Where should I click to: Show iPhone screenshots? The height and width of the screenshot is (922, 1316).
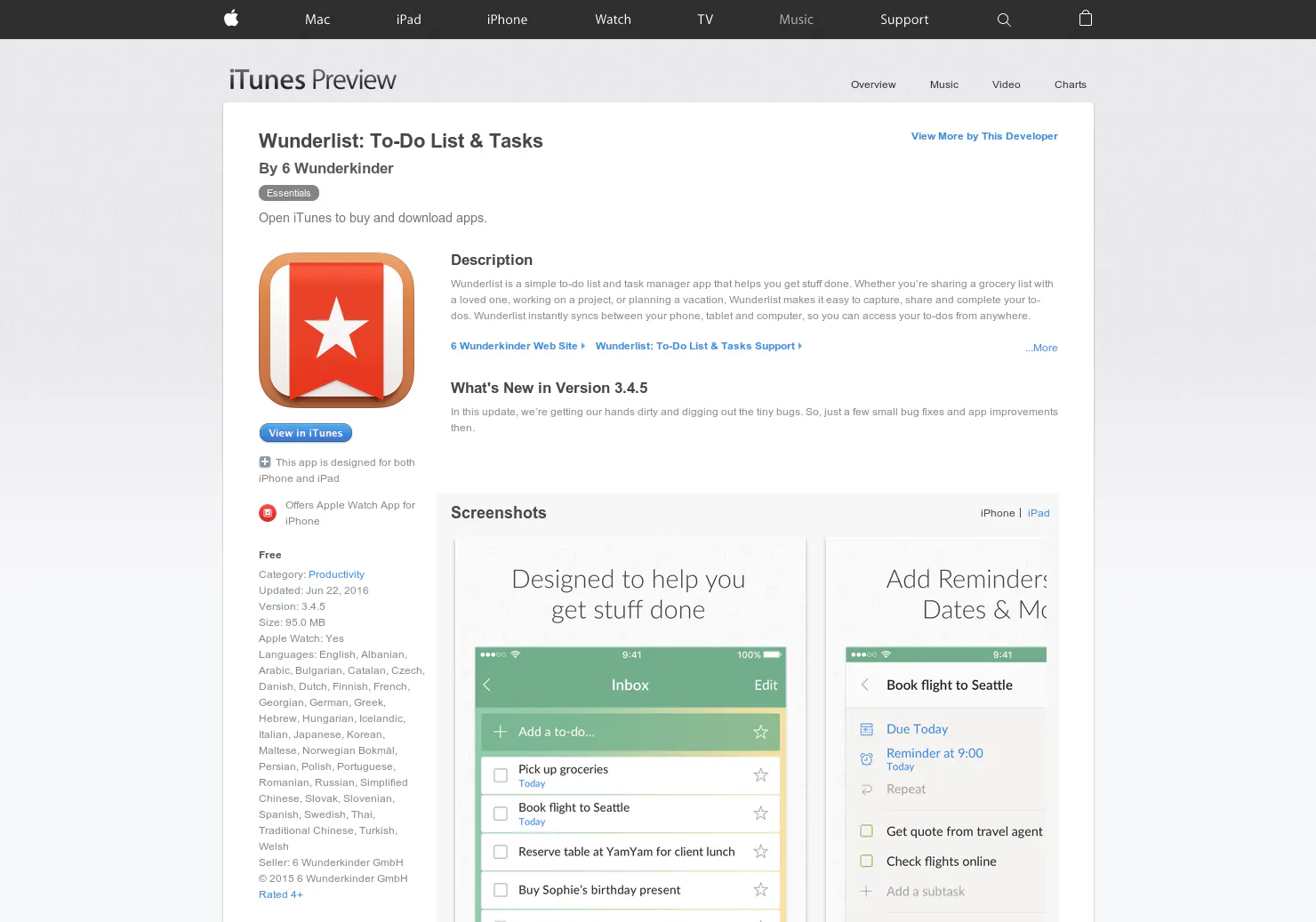point(998,513)
